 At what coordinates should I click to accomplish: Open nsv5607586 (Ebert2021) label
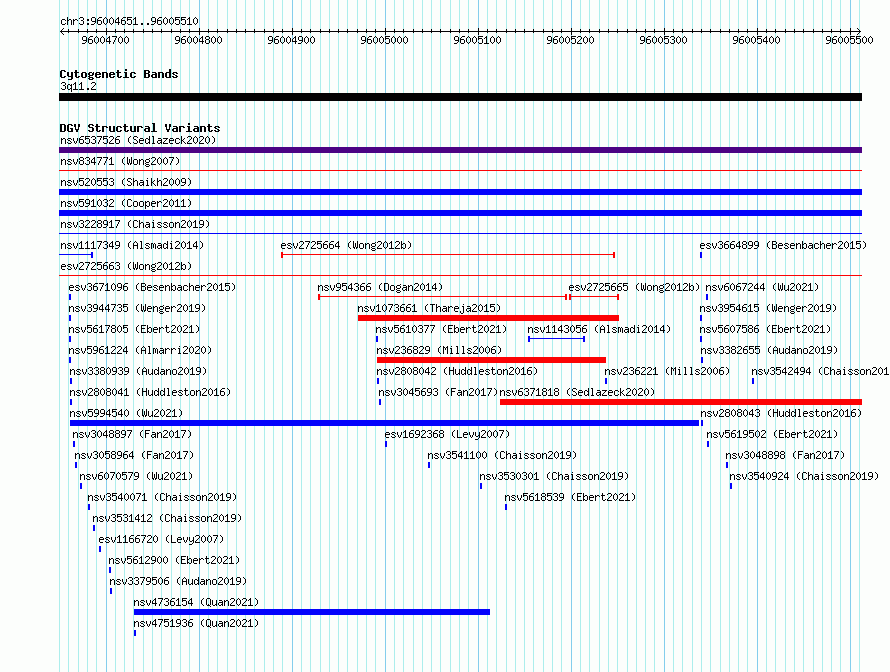765,329
